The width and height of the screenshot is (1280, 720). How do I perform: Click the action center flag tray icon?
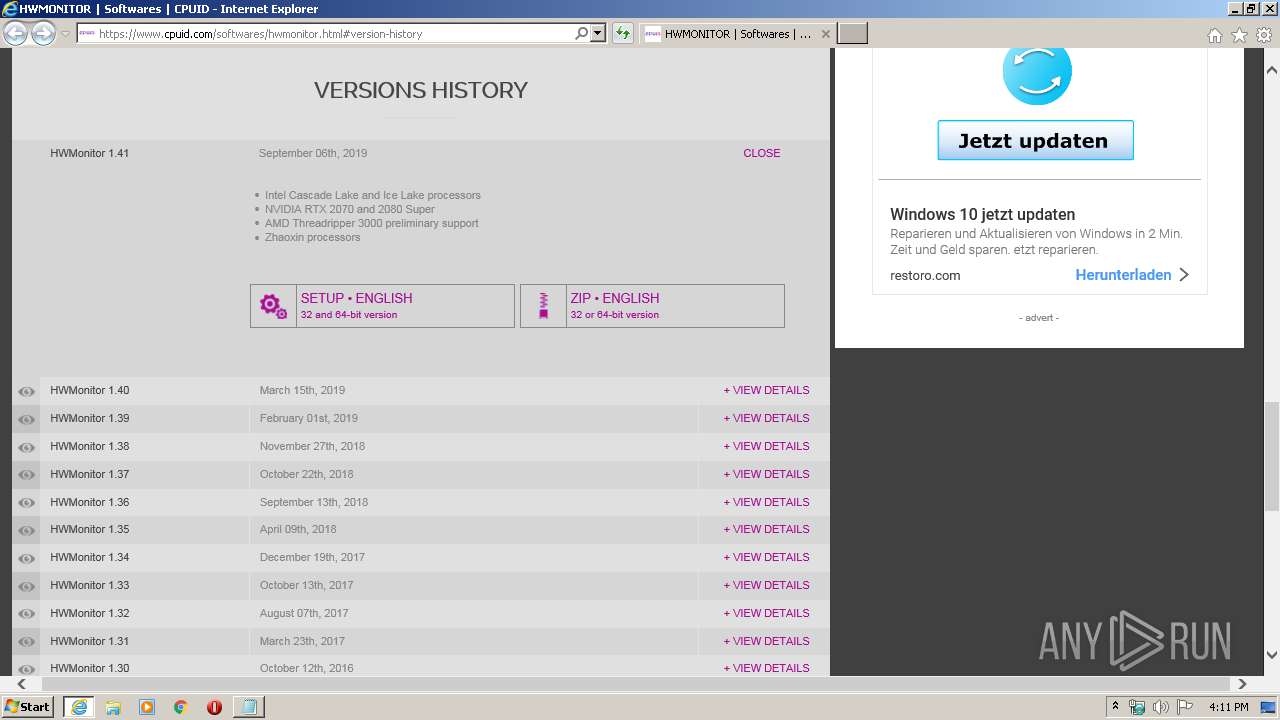[x=1184, y=707]
